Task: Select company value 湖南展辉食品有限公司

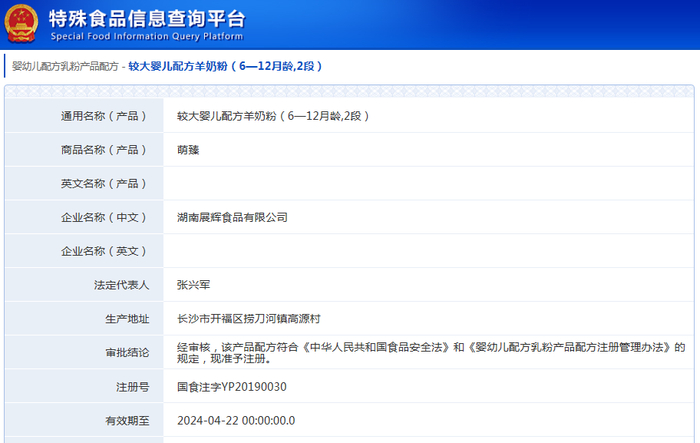Action: pos(232,217)
